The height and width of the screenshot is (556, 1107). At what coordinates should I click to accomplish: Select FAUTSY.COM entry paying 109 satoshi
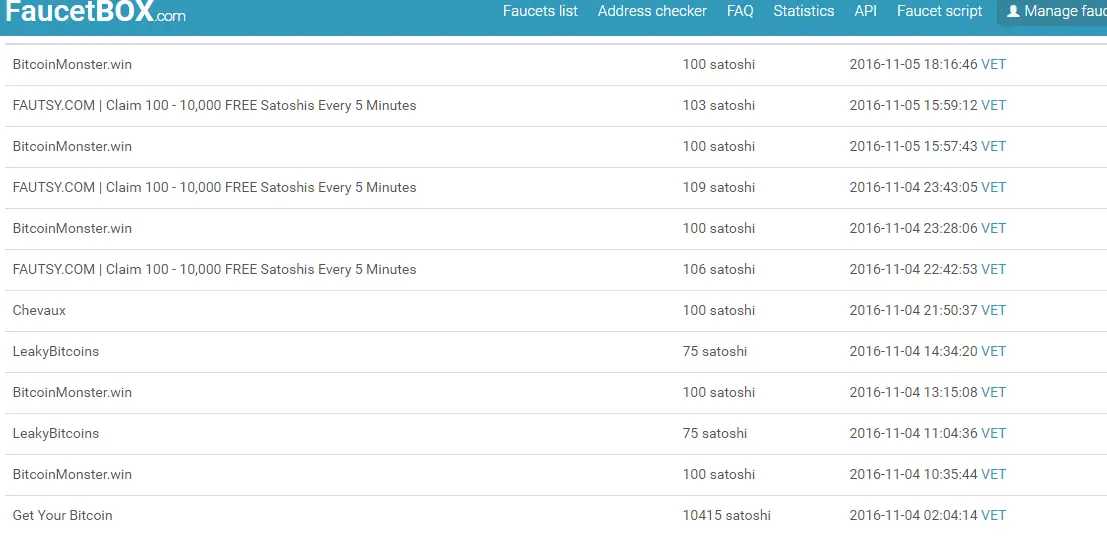(x=215, y=187)
